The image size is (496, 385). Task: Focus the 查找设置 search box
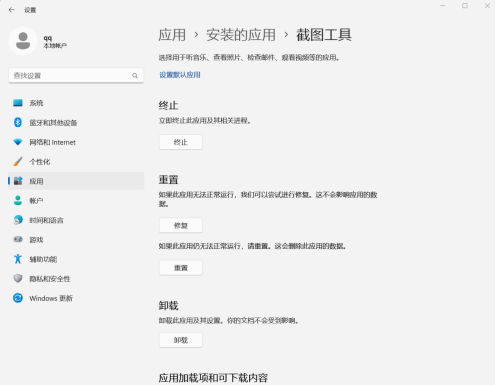click(76, 76)
